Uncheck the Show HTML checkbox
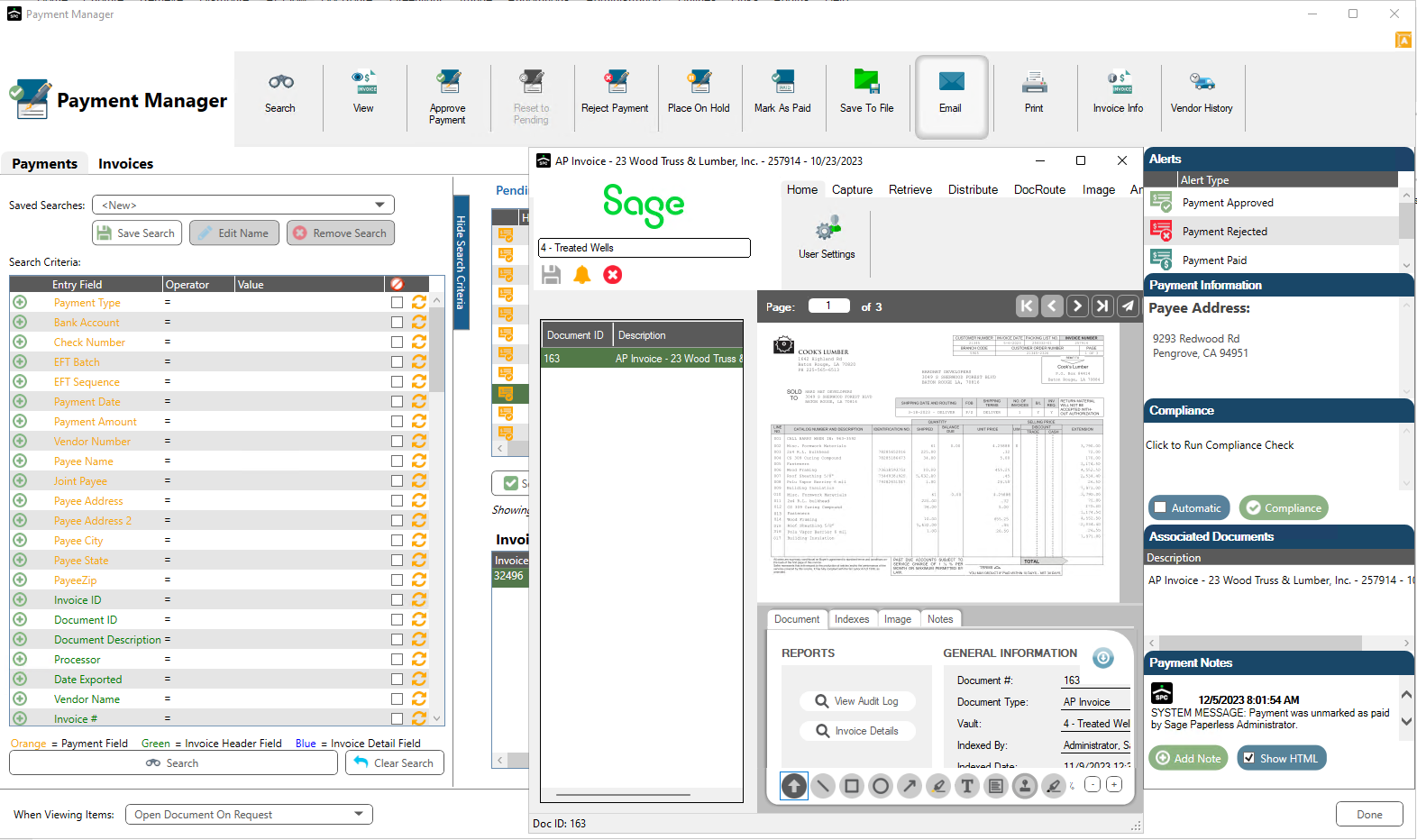 [x=1249, y=758]
